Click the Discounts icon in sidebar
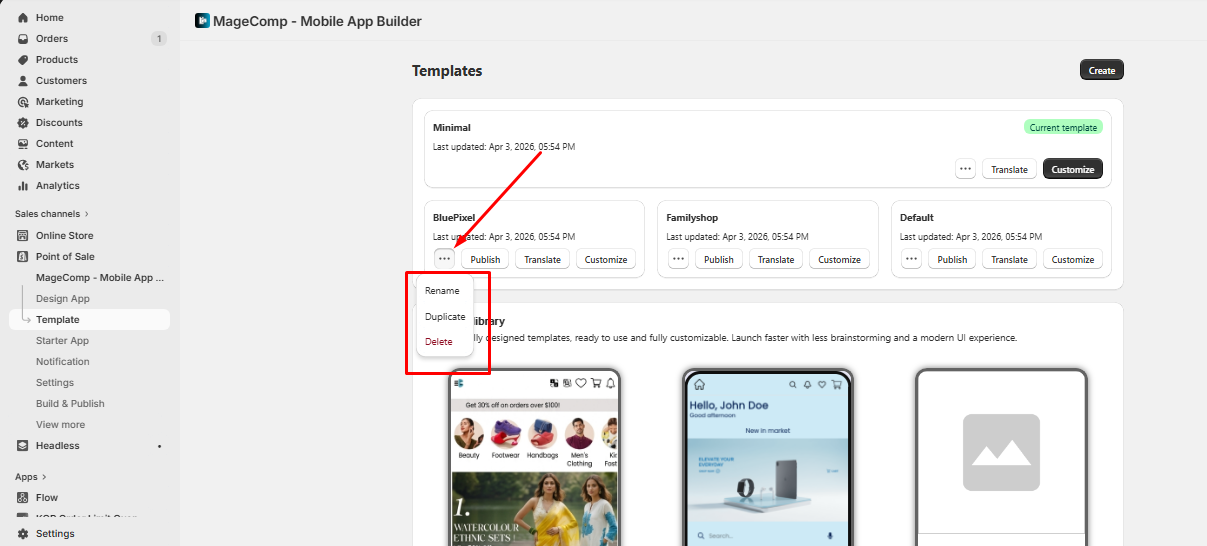This screenshot has width=1207, height=546. coord(23,123)
